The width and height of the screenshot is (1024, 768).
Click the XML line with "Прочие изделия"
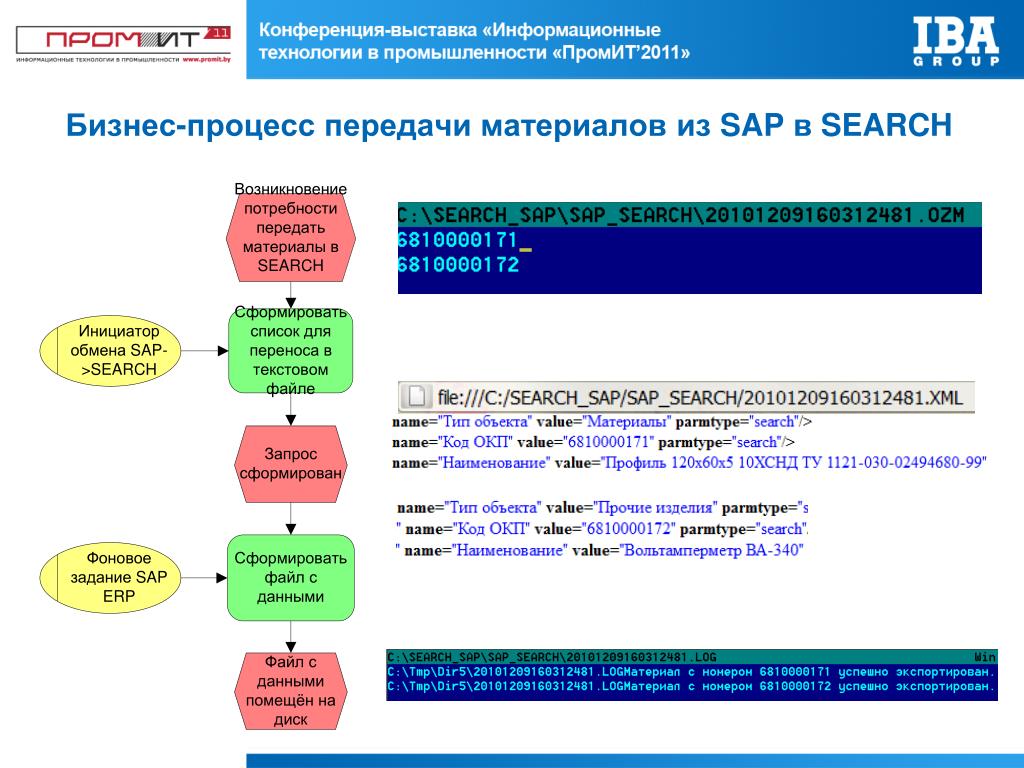point(602,507)
